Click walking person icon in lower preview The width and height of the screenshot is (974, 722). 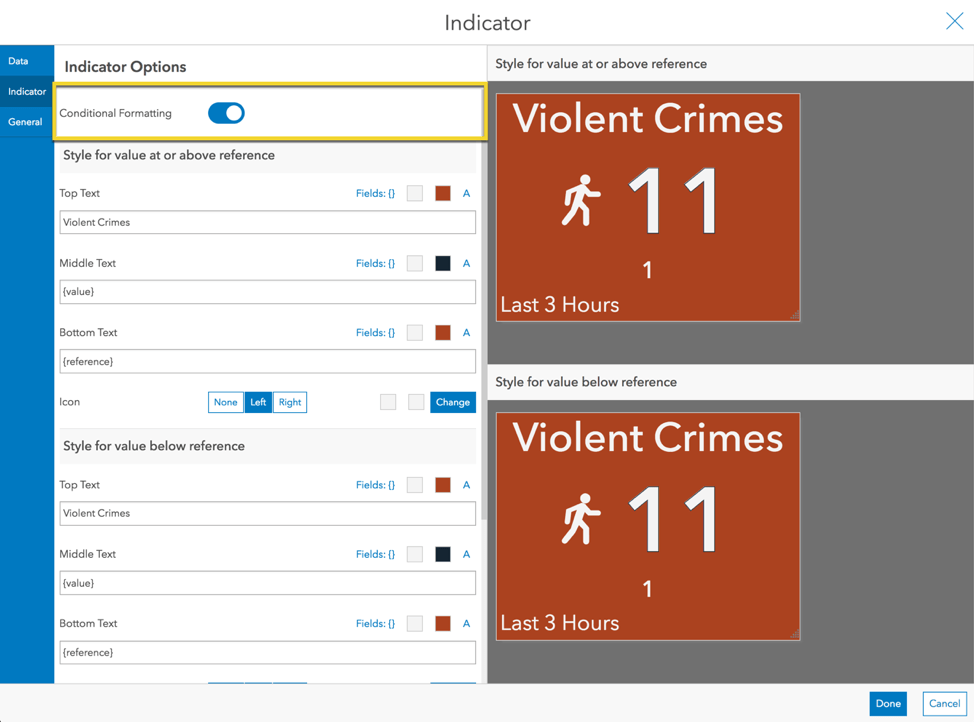tap(581, 520)
